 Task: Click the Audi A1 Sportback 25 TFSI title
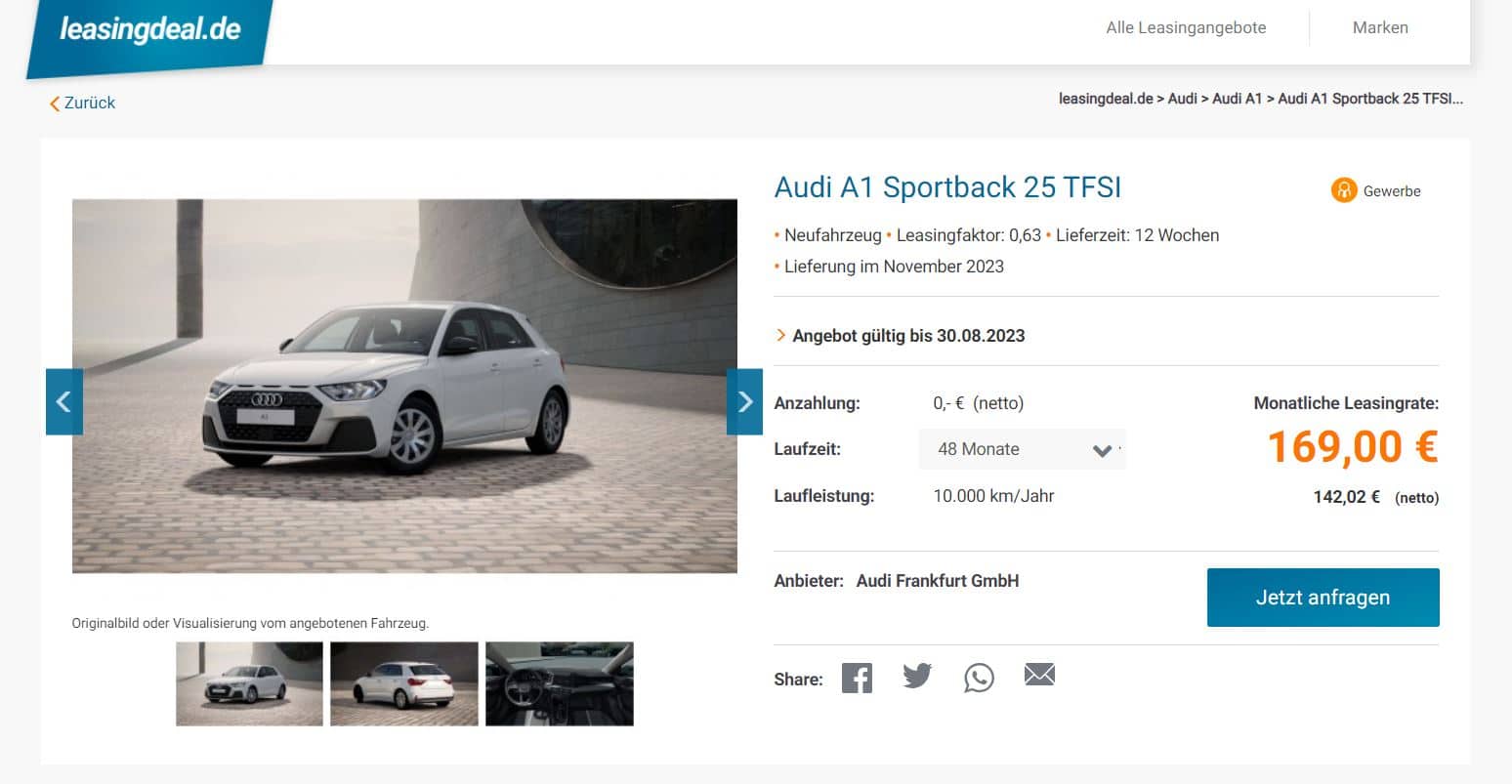[x=947, y=186]
